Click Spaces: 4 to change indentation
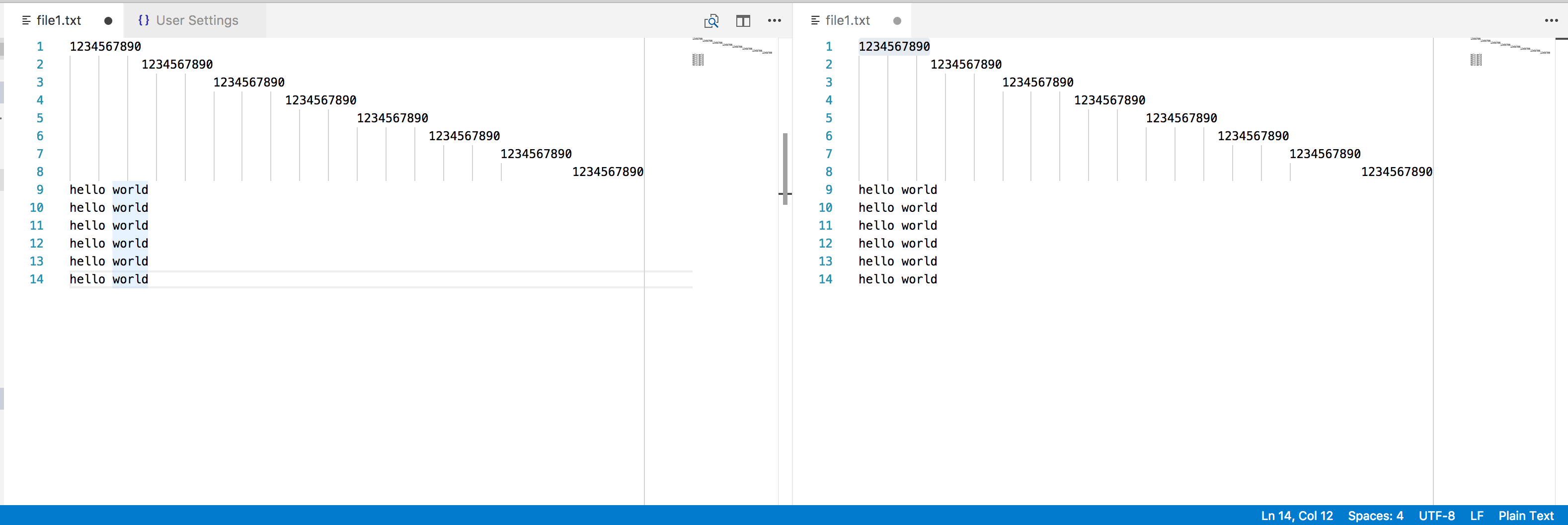This screenshot has height=525, width=1568. pyautogui.click(x=1375, y=515)
